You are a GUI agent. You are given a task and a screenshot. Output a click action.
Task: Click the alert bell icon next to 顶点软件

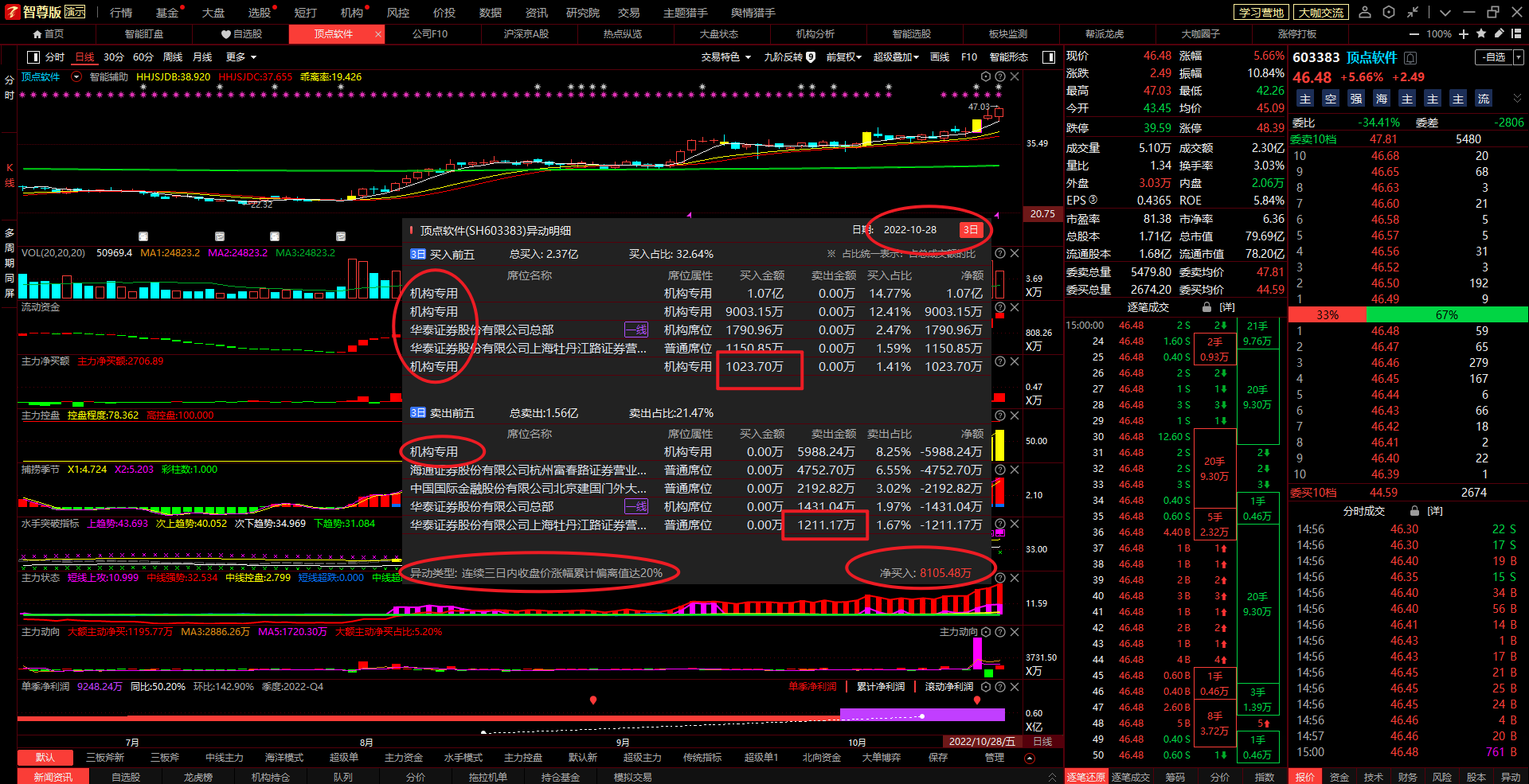[x=1410, y=58]
